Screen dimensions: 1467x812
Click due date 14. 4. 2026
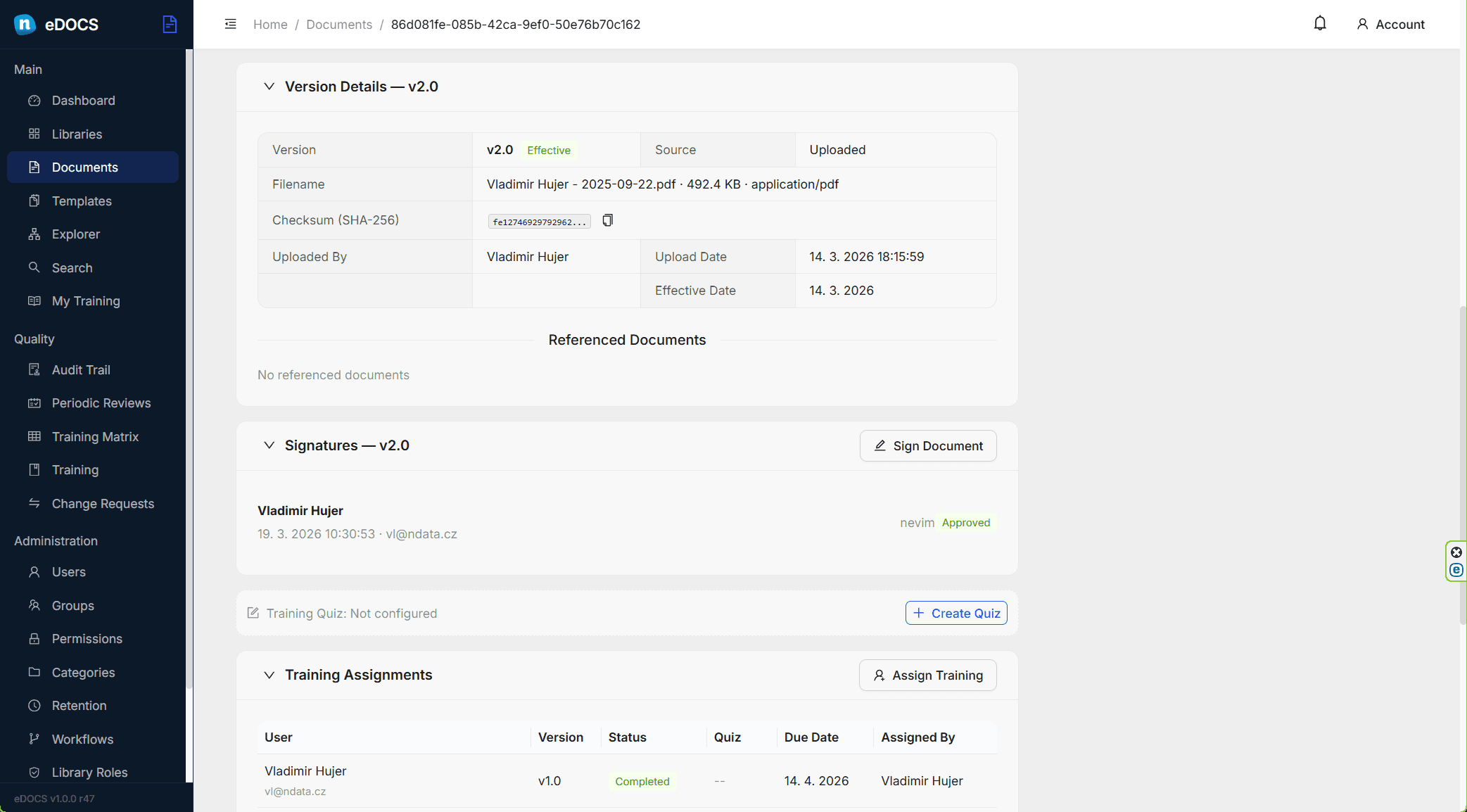tap(816, 781)
